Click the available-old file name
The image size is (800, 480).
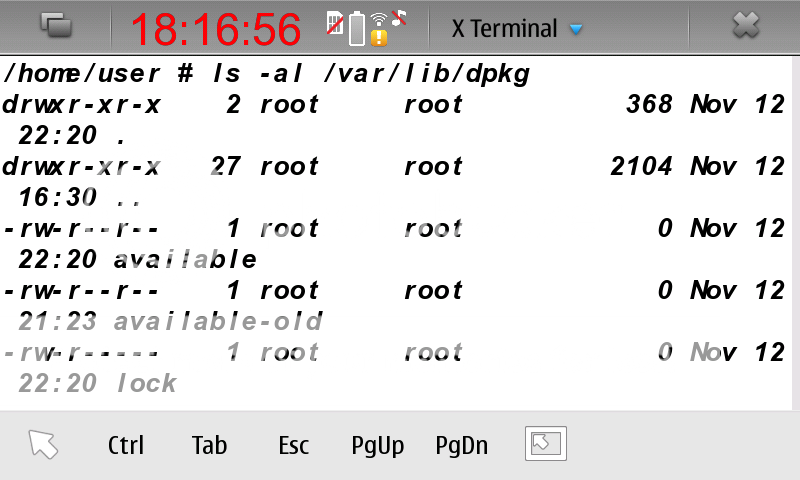pos(218,322)
